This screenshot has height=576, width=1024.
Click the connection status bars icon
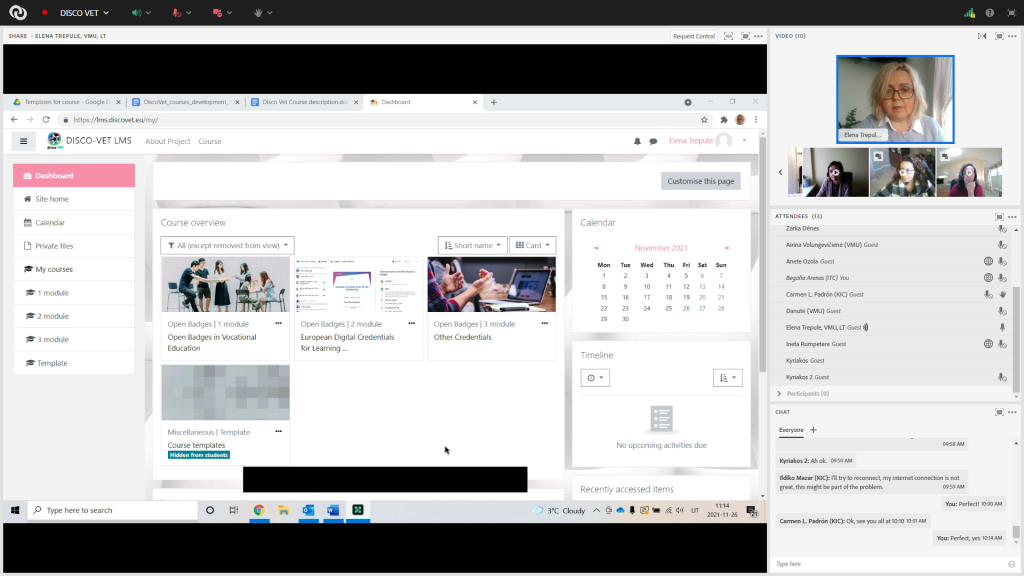968,13
